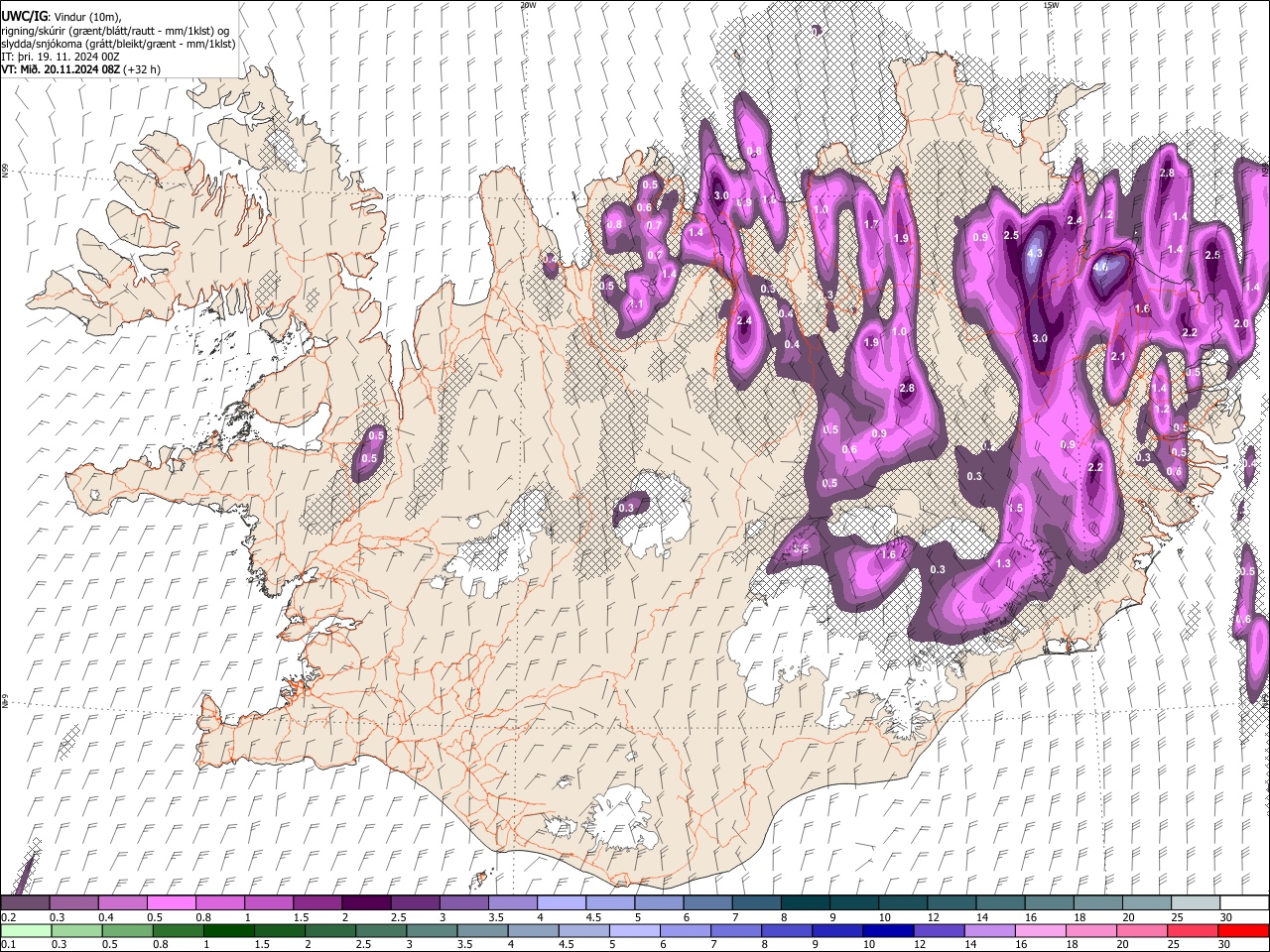Select navy blue swatch between 10 and 12, bottom row
The width and height of the screenshot is (1270, 952).
pyautogui.click(x=887, y=930)
